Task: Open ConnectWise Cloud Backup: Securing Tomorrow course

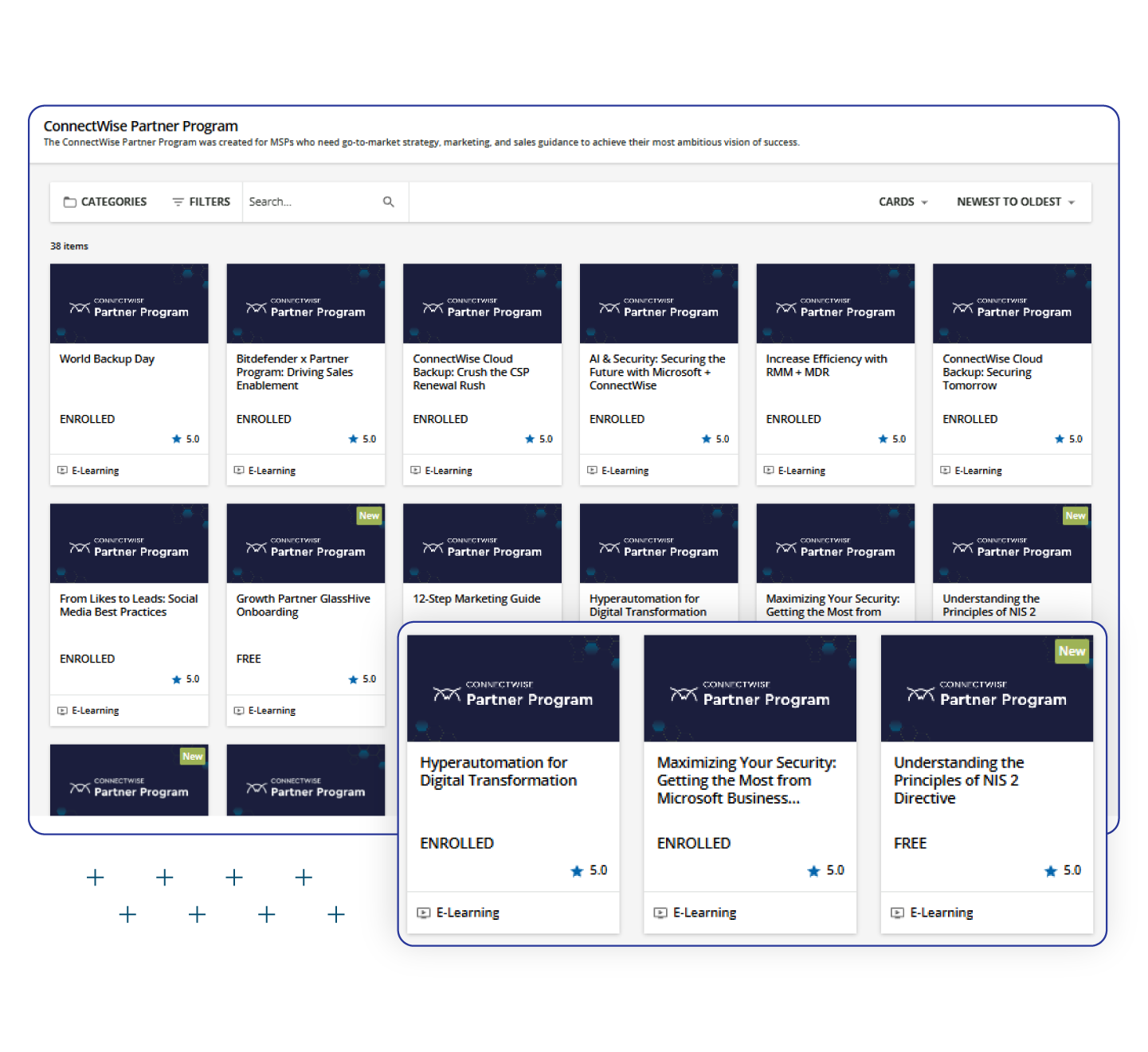Action: pos(992,372)
